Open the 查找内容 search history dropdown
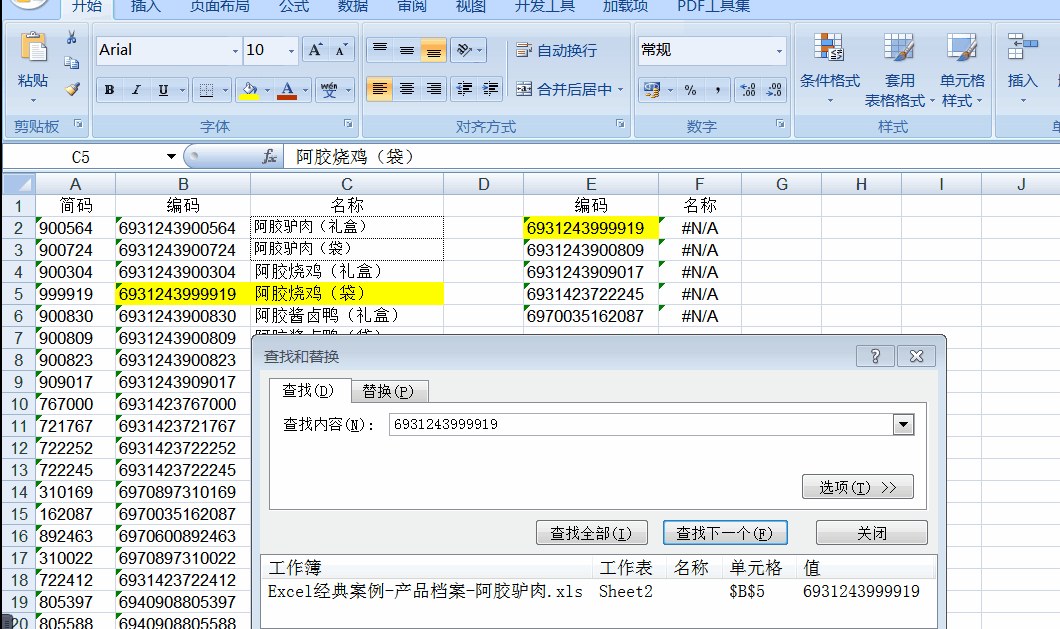The height and width of the screenshot is (629, 1060). point(903,424)
